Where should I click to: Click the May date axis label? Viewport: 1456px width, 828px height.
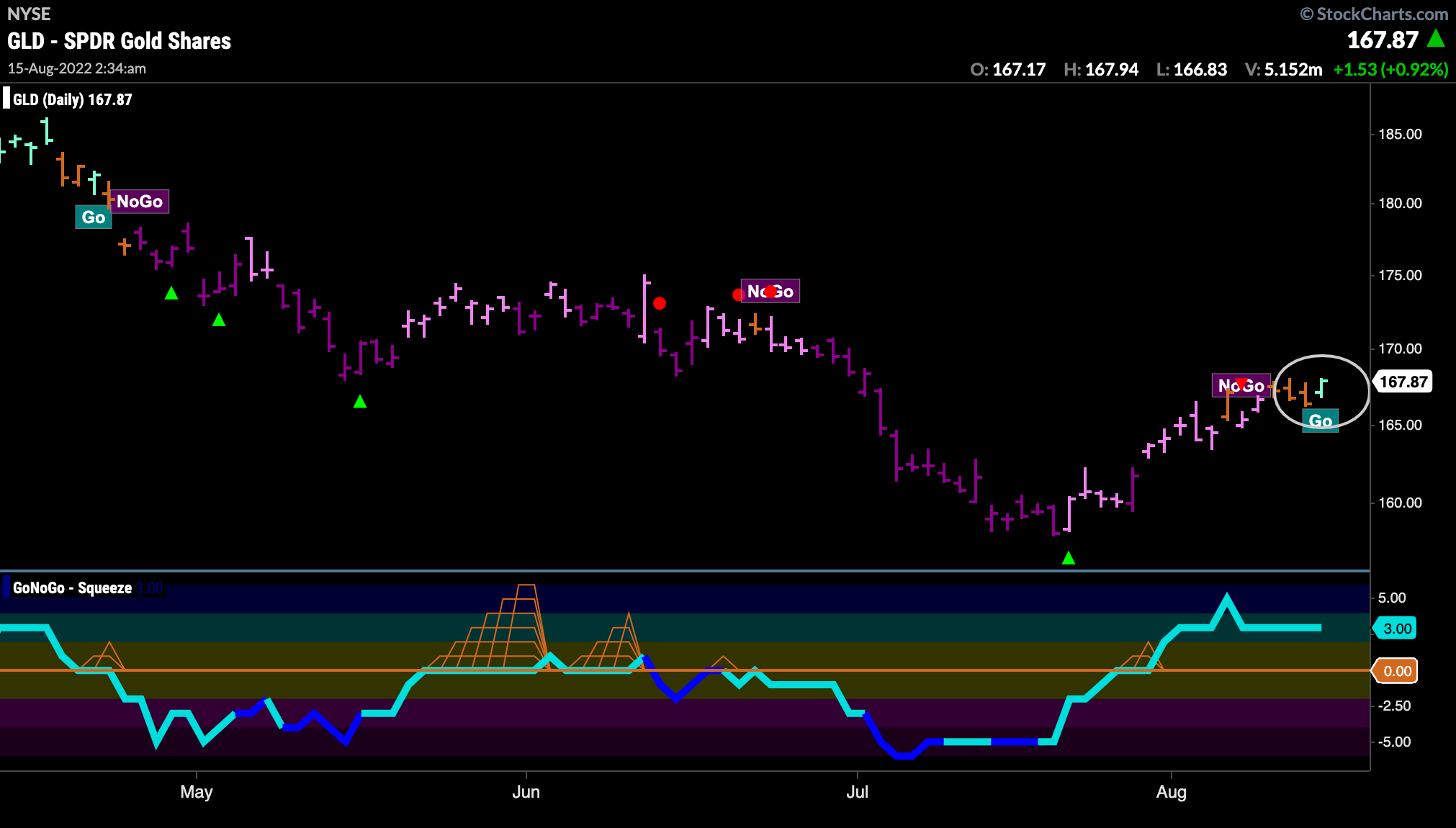pyautogui.click(x=196, y=792)
